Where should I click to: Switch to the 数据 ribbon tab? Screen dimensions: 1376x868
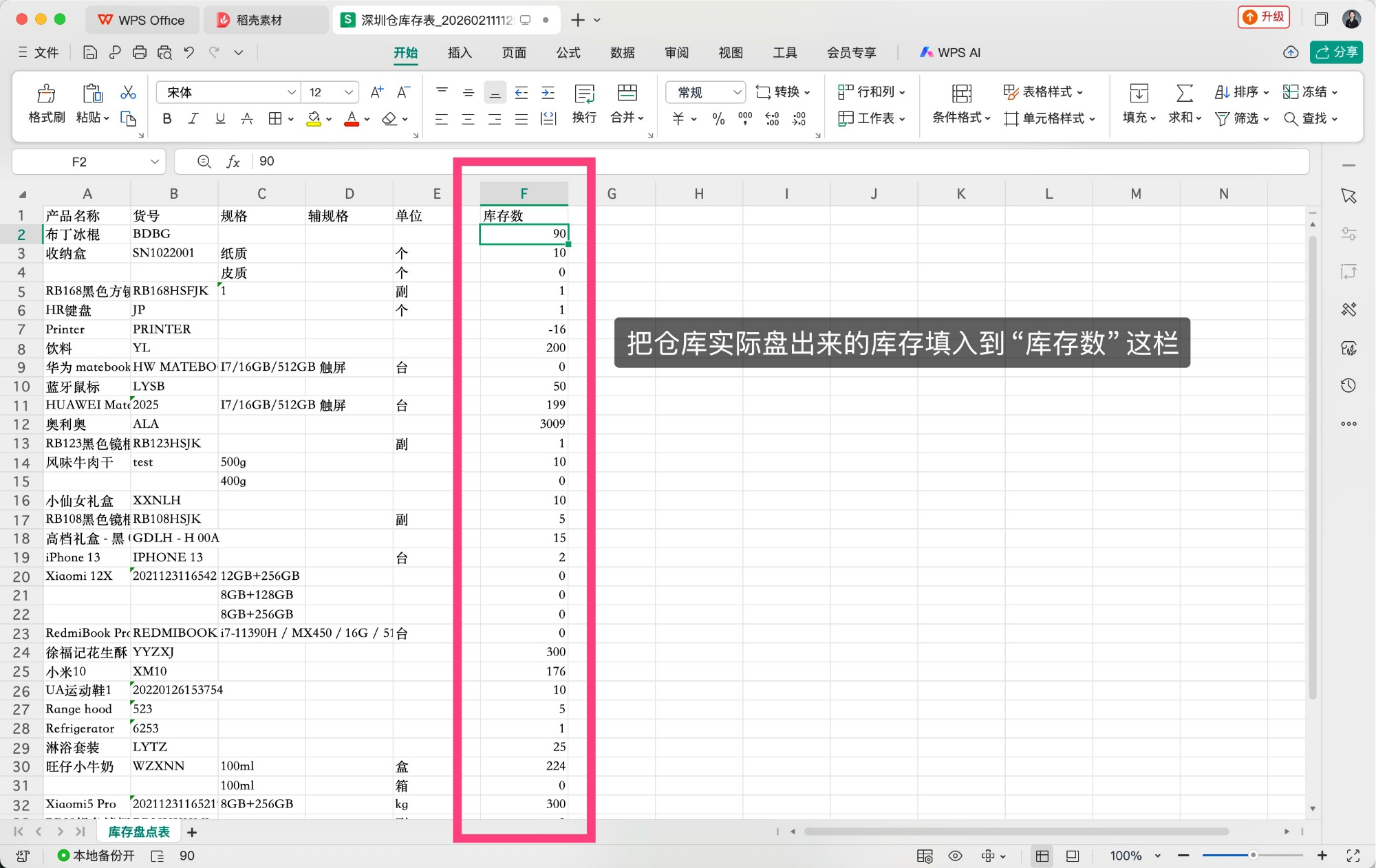(623, 52)
